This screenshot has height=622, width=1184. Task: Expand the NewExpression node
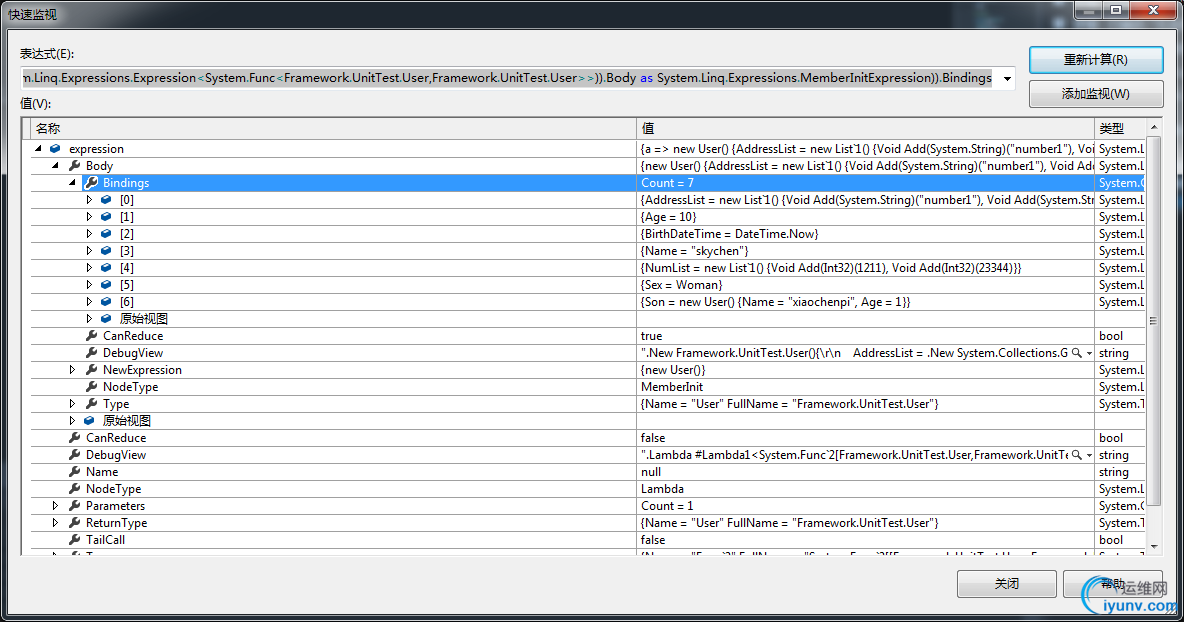tap(72, 370)
